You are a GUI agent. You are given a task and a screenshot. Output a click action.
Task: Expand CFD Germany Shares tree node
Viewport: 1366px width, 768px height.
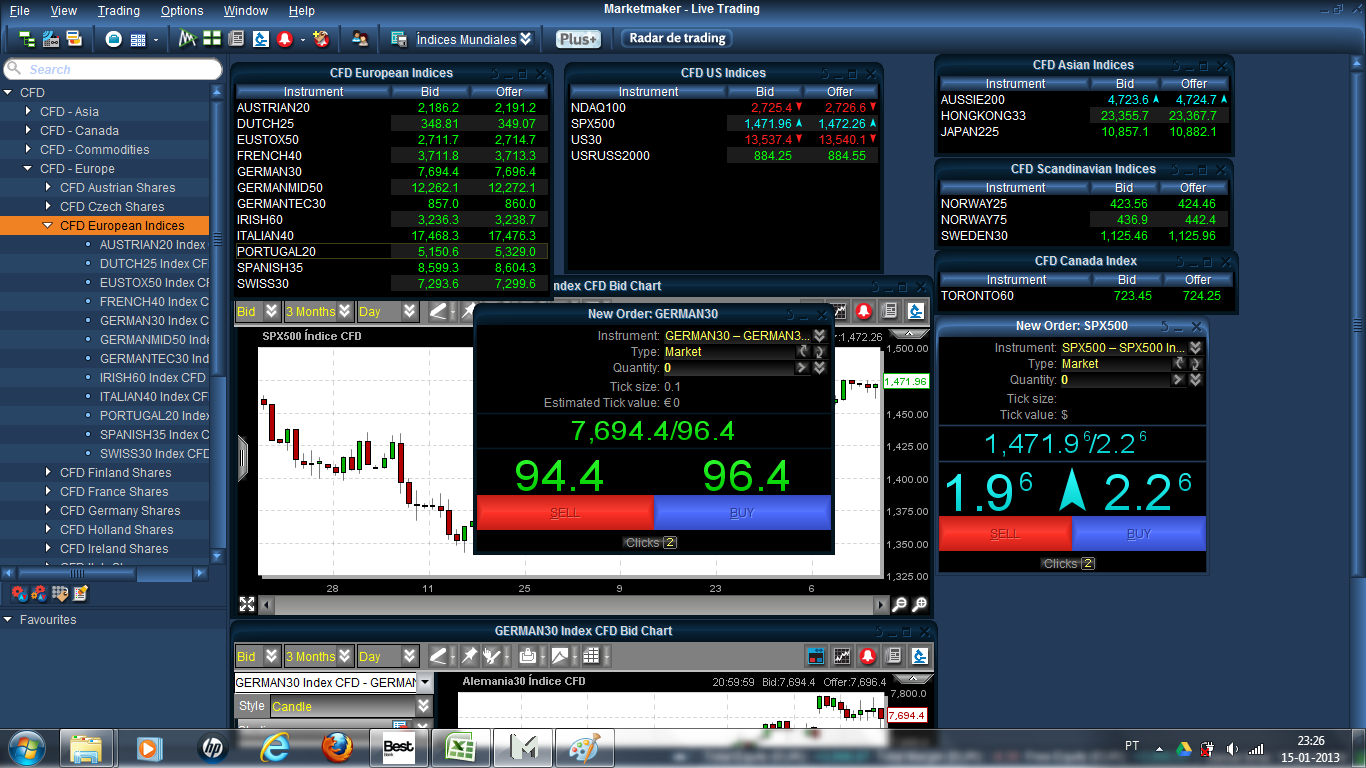(48, 510)
